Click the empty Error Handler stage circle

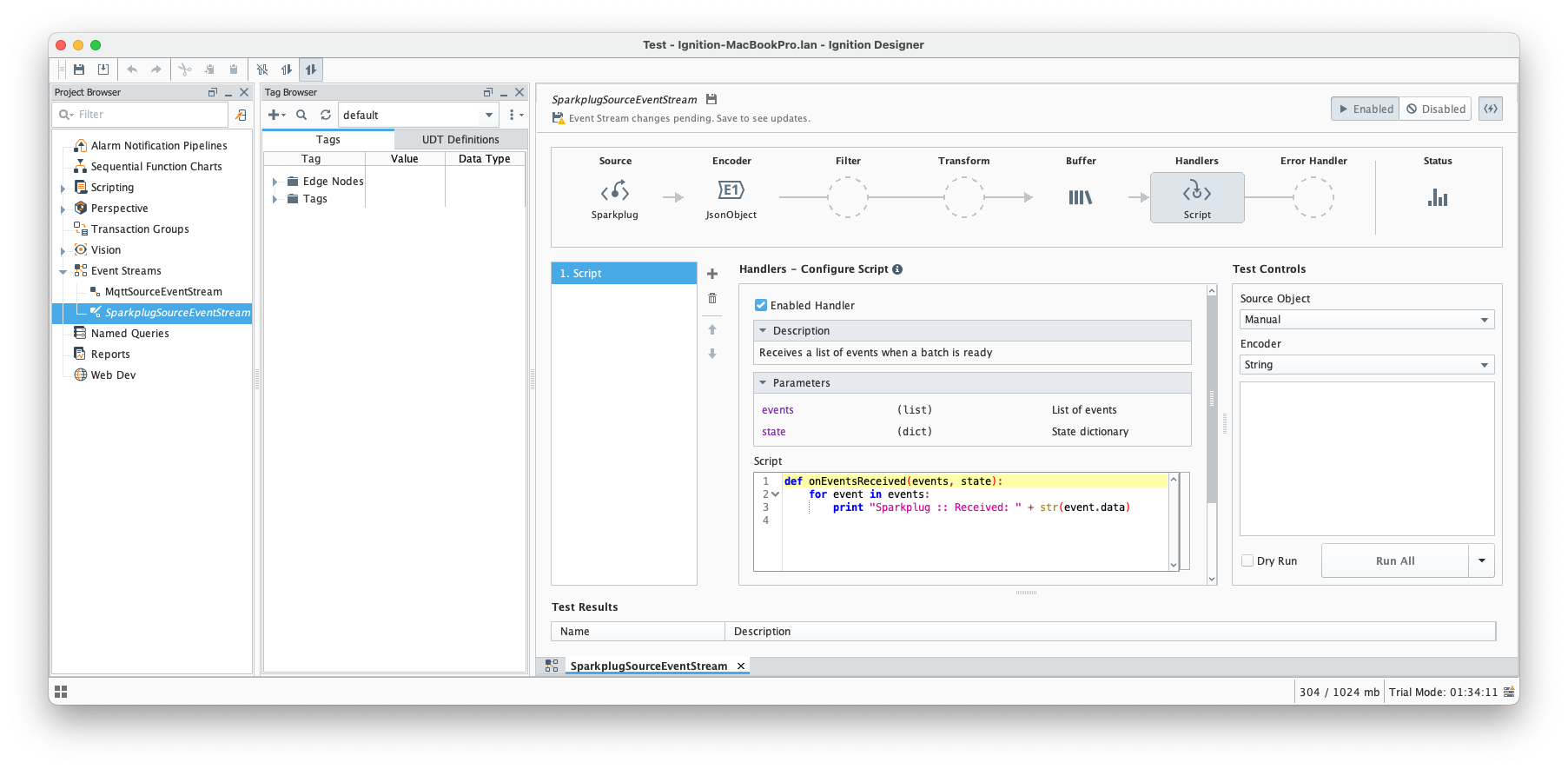pos(1313,197)
